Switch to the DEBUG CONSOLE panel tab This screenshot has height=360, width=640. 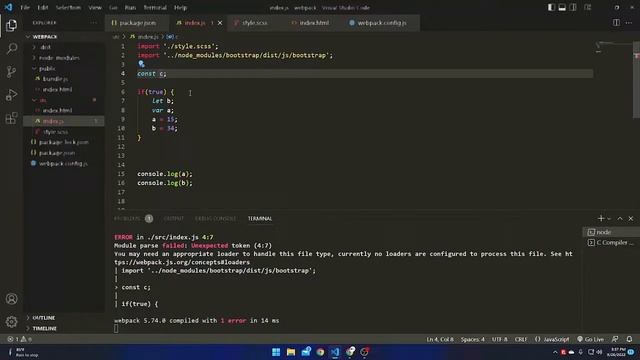click(215, 219)
